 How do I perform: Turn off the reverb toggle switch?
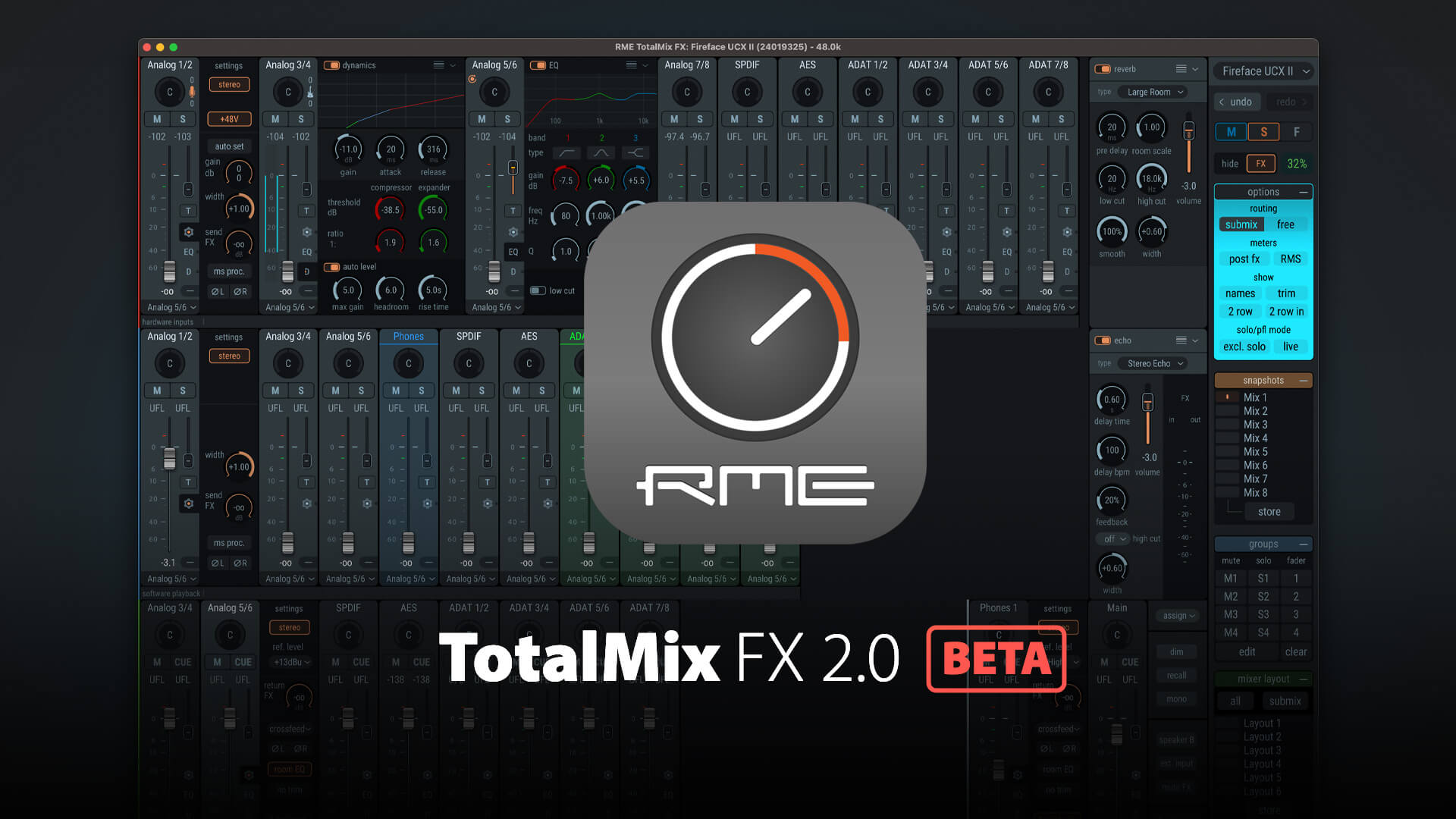[x=1102, y=69]
